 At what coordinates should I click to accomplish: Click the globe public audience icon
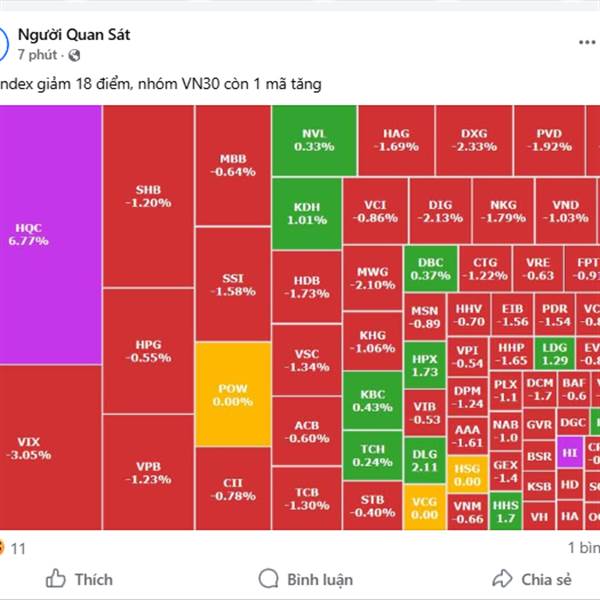(x=75, y=55)
